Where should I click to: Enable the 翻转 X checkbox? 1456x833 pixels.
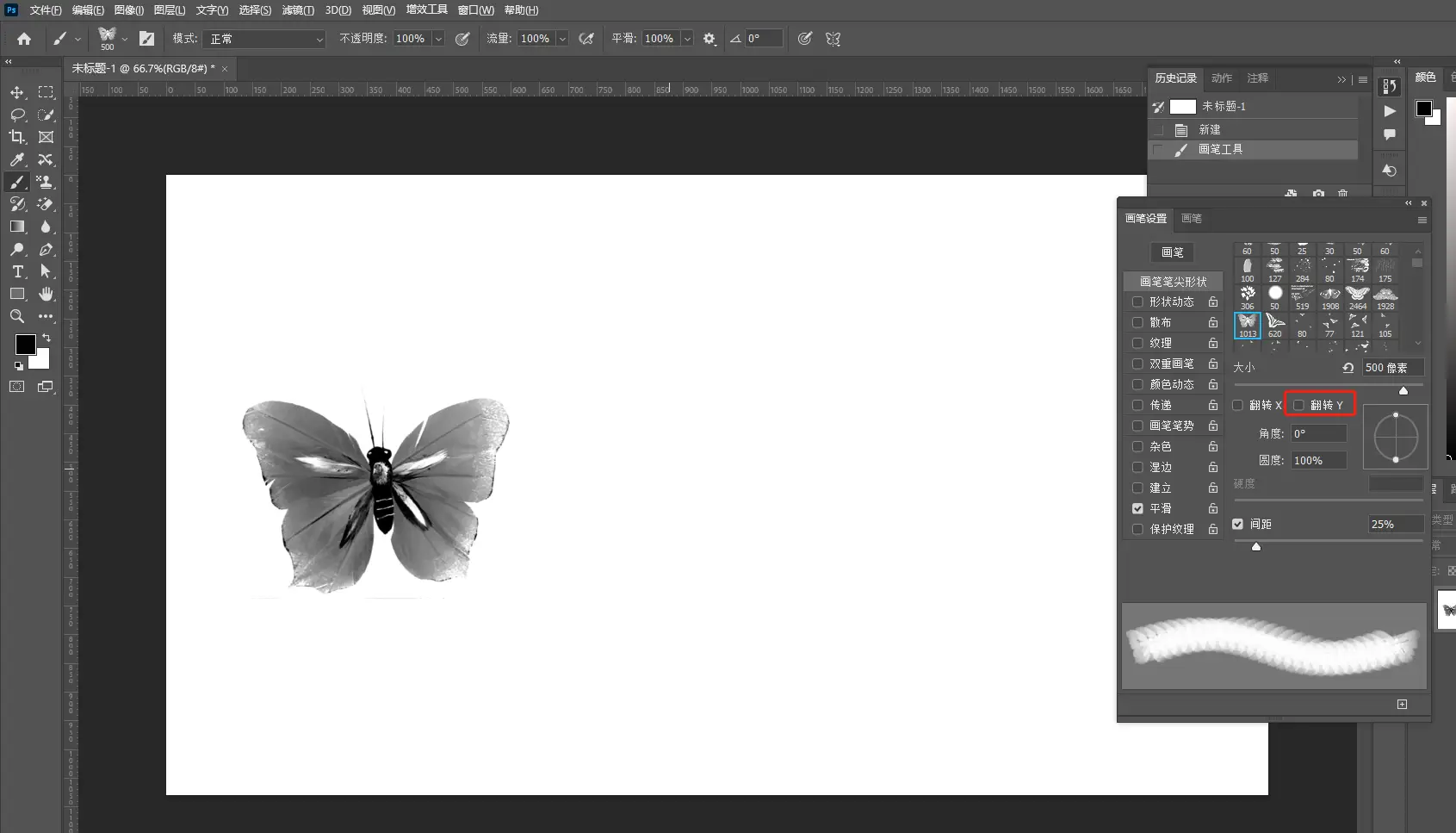point(1238,405)
